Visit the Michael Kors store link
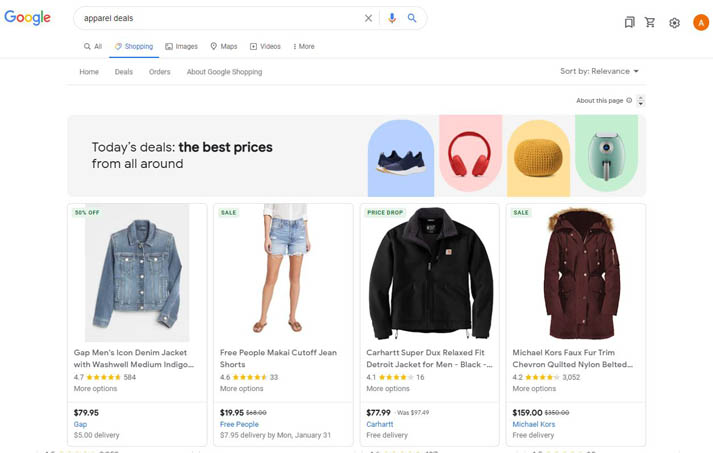The width and height of the screenshot is (713, 453). coord(534,424)
